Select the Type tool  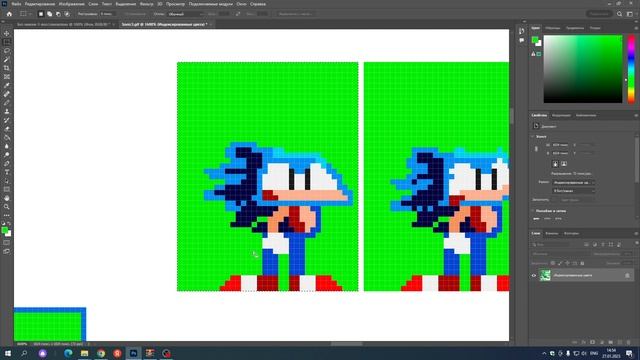7,172
